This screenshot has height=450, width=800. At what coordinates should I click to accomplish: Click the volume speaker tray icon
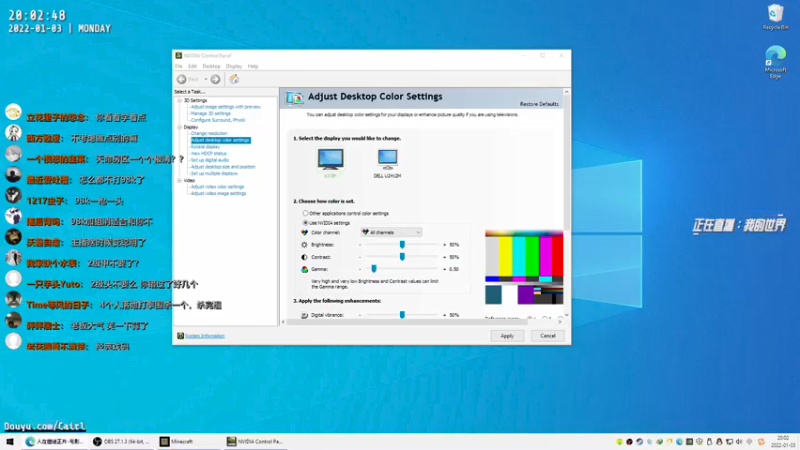pyautogui.click(x=739, y=442)
